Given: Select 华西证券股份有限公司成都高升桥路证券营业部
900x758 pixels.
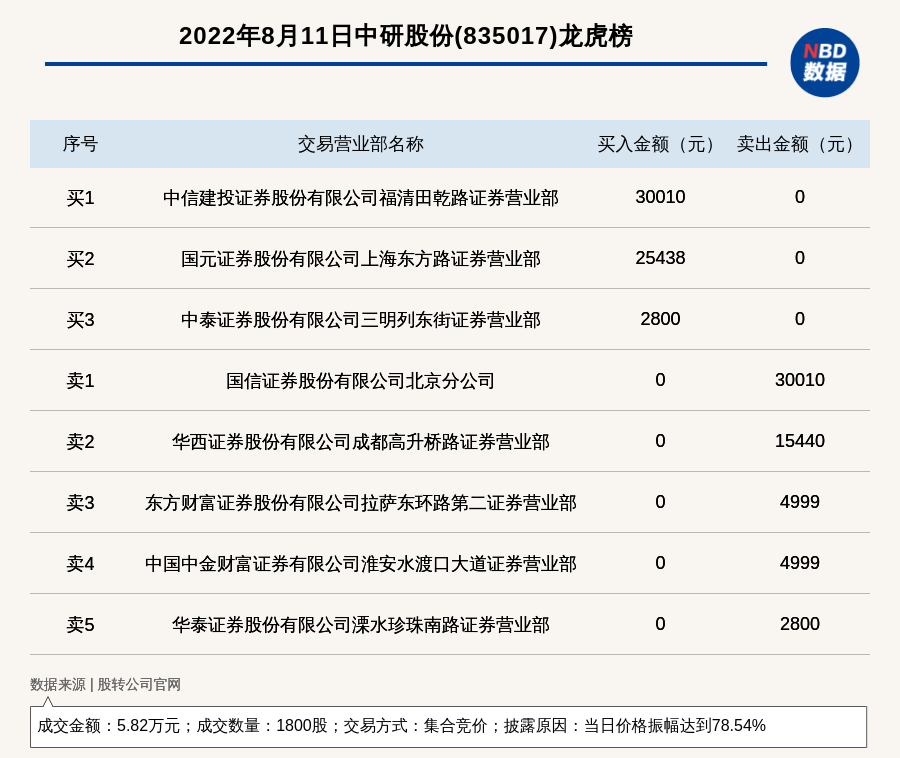Looking at the screenshot, I should (x=360, y=441).
